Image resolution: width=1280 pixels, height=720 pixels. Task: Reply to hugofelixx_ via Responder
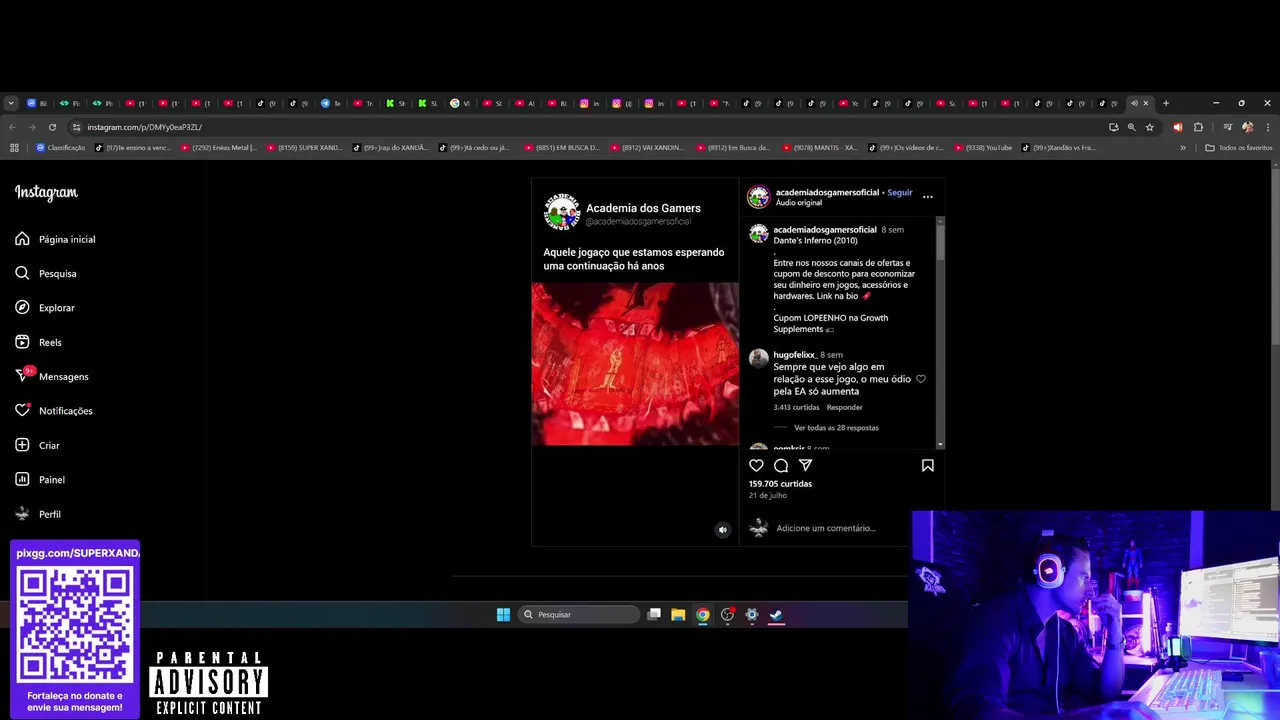click(845, 407)
